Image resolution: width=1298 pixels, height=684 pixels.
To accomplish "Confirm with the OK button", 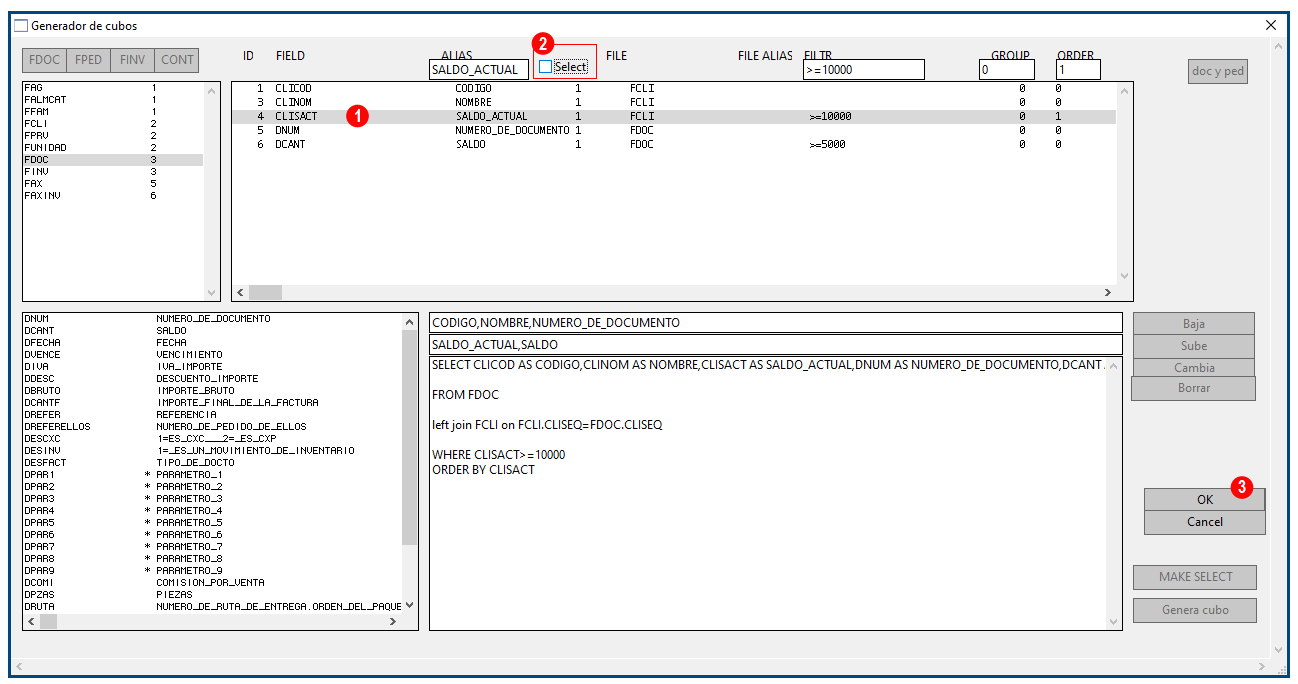I will coord(1205,499).
